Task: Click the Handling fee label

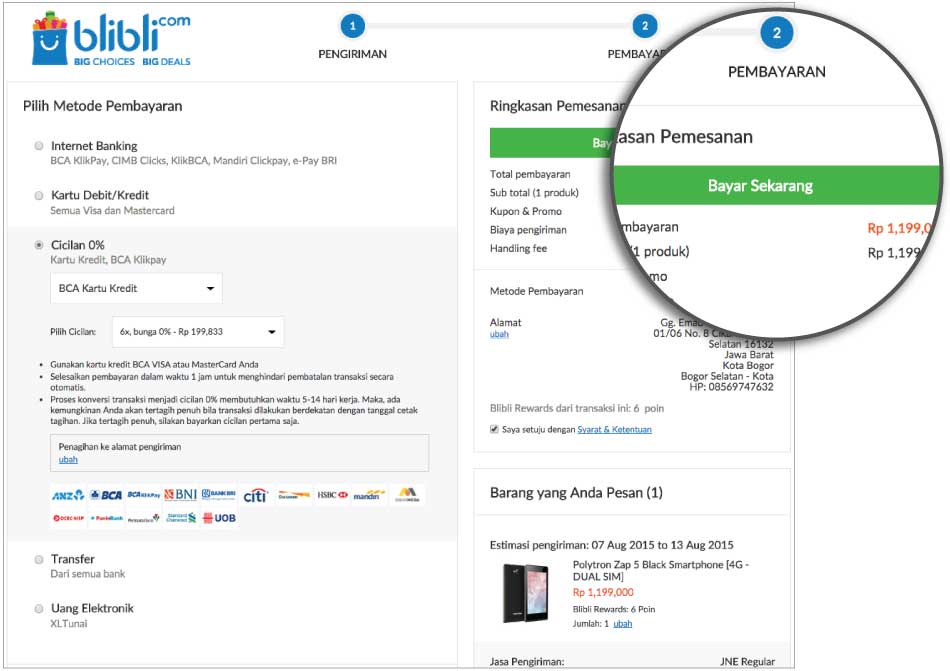Action: pyautogui.click(x=518, y=248)
